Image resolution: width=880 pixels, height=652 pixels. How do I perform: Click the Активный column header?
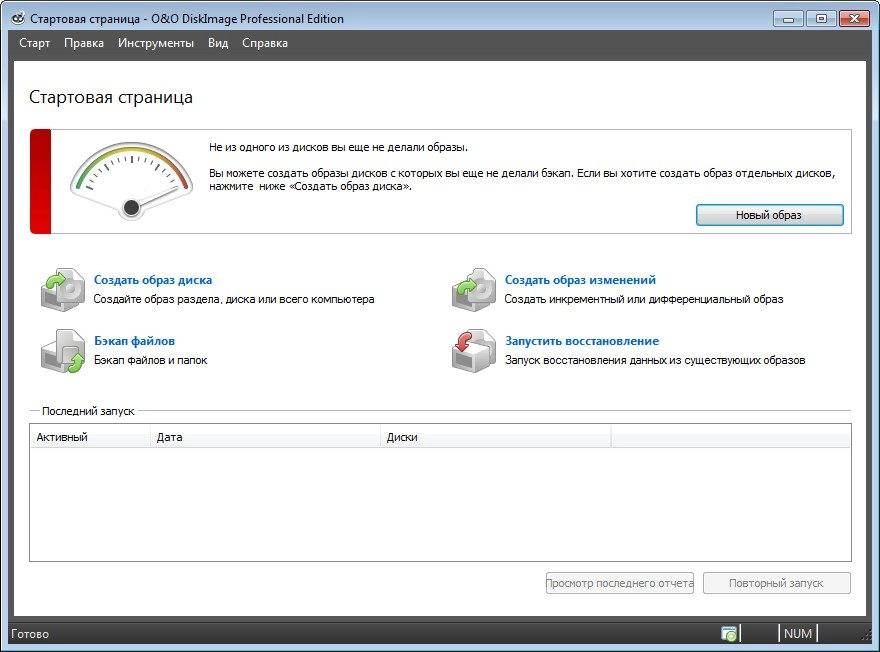(90, 437)
